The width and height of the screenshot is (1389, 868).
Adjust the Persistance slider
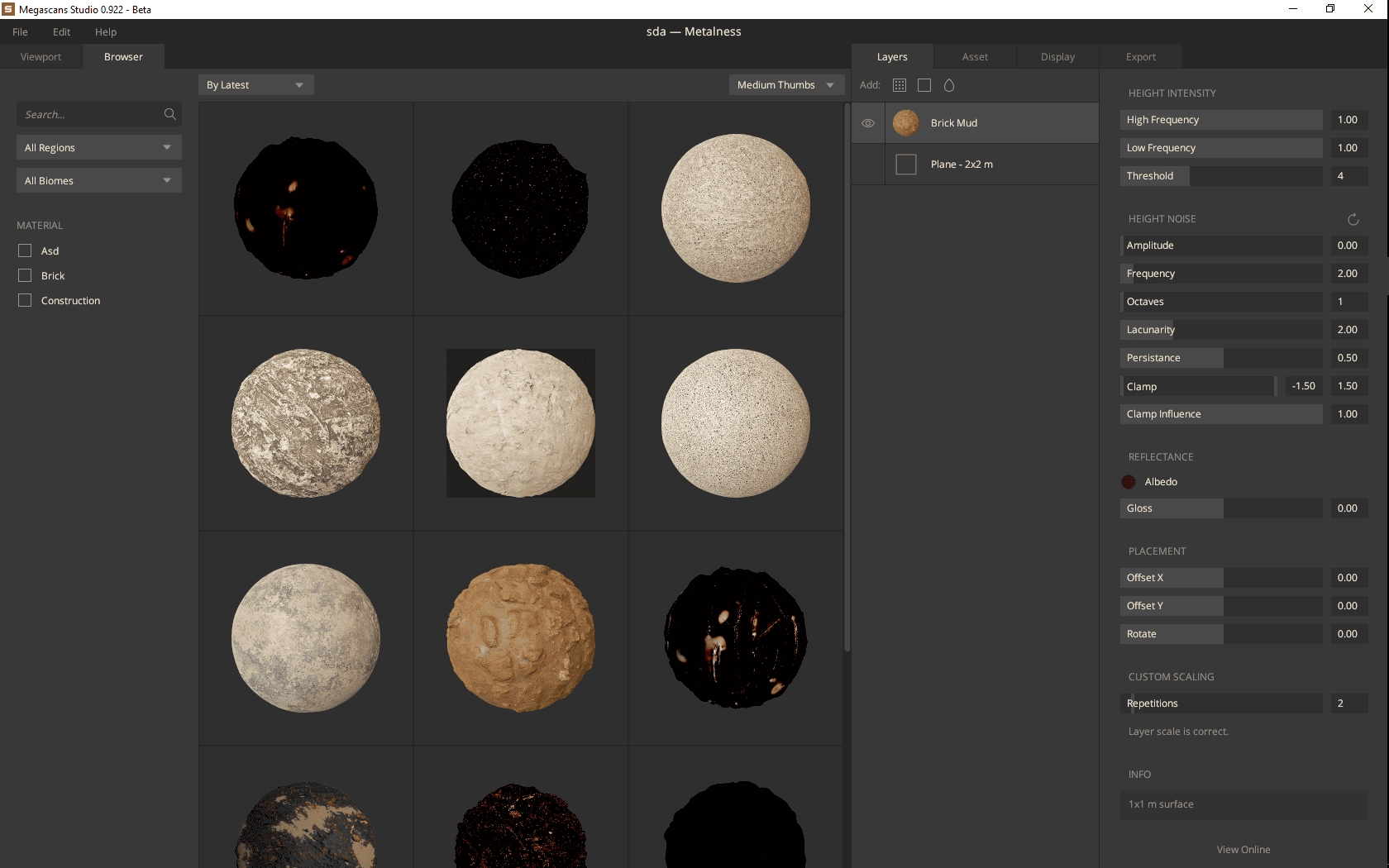point(1221,358)
